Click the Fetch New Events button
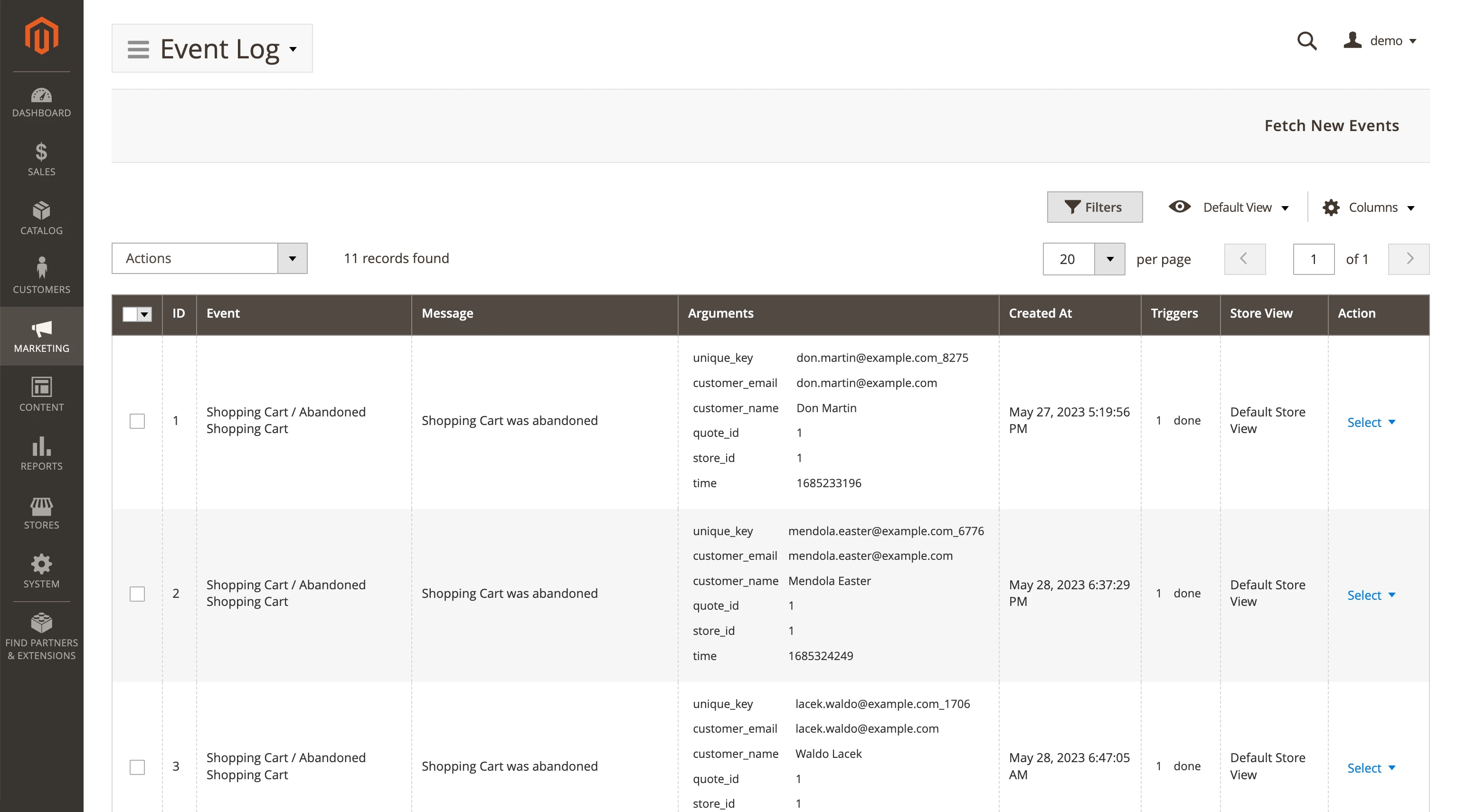Screen dimensions: 1457x812 pos(1332,125)
